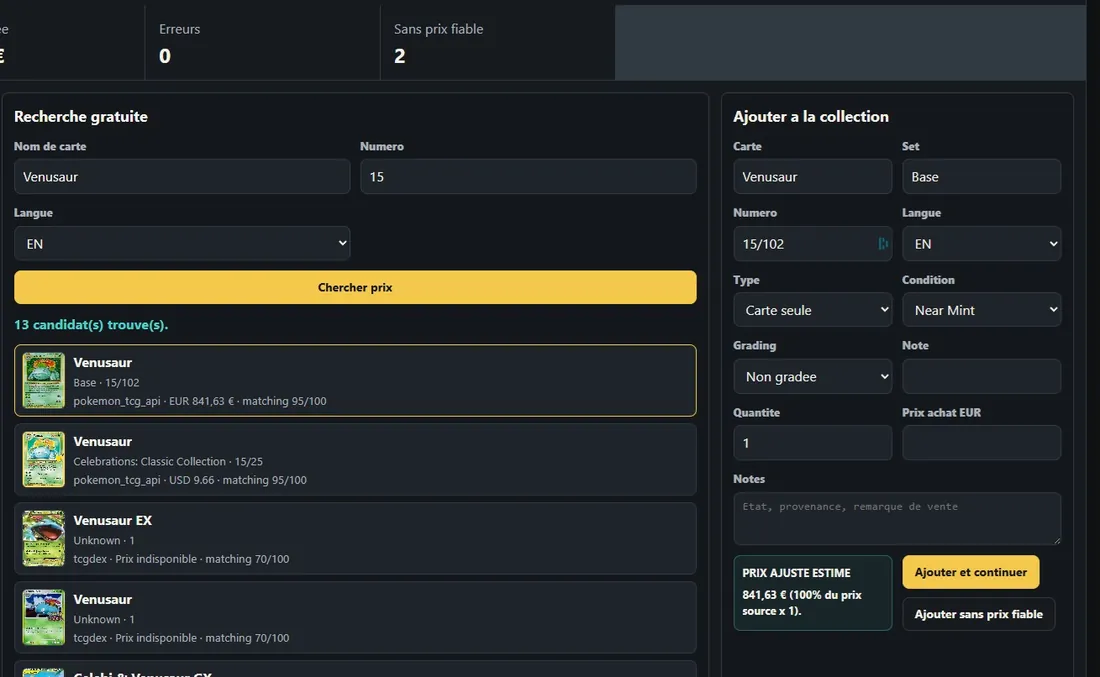Image resolution: width=1100 pixels, height=677 pixels.
Task: Click the PRIX AJUSTE ESTIME box
Action: [x=812, y=593]
